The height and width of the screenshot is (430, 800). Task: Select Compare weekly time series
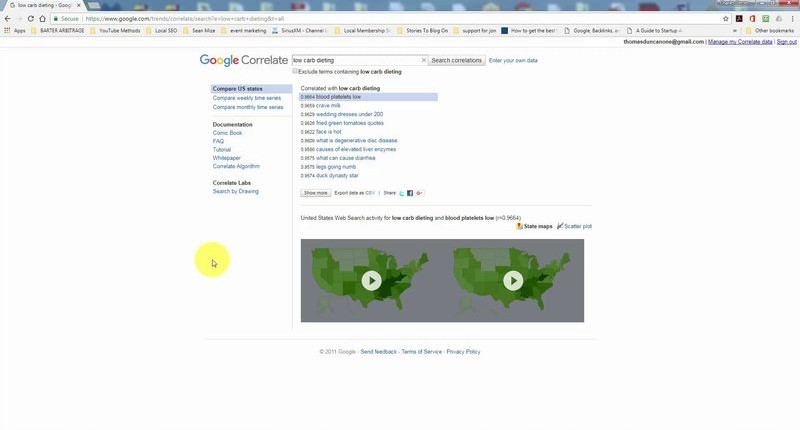click(x=246, y=98)
